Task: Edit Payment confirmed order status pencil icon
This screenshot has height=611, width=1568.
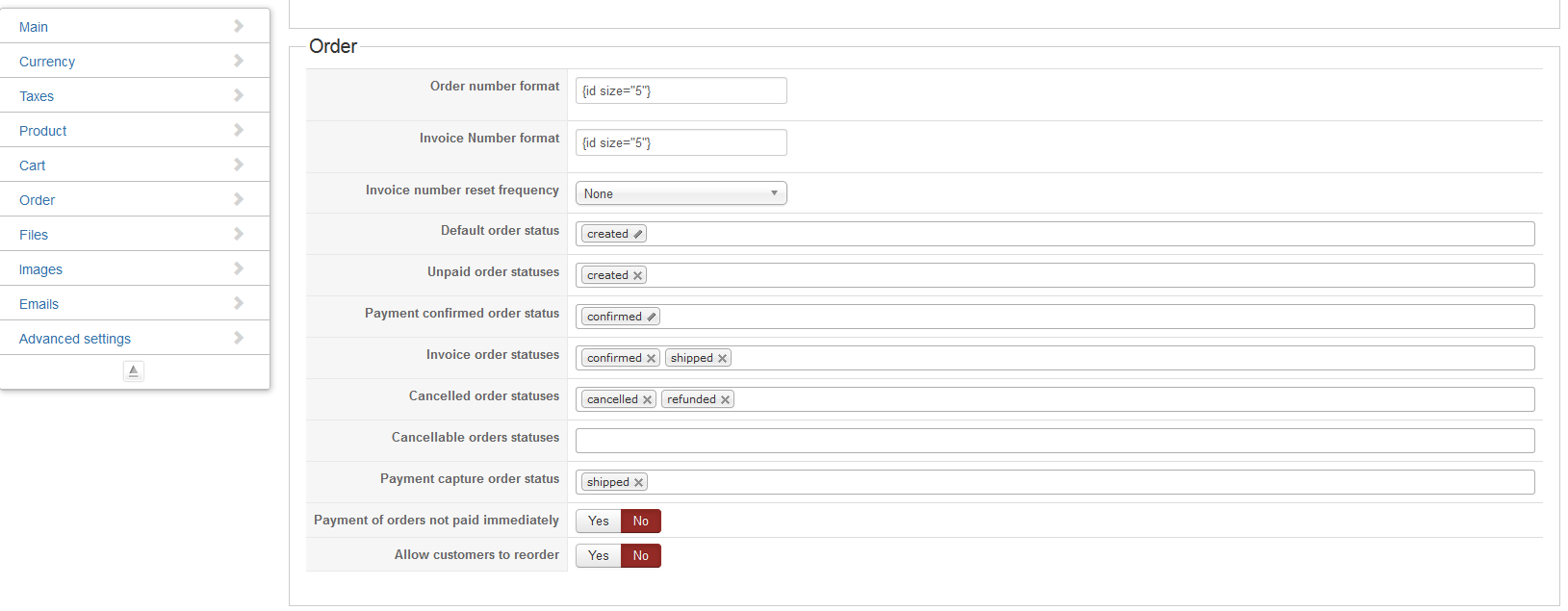Action: tap(651, 318)
